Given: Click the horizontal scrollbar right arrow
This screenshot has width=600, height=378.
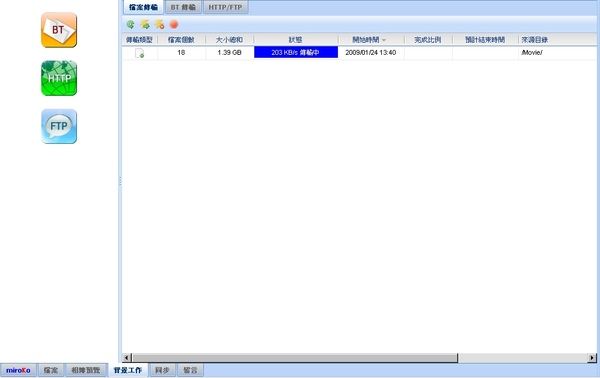Looking at the screenshot, I should (592, 358).
